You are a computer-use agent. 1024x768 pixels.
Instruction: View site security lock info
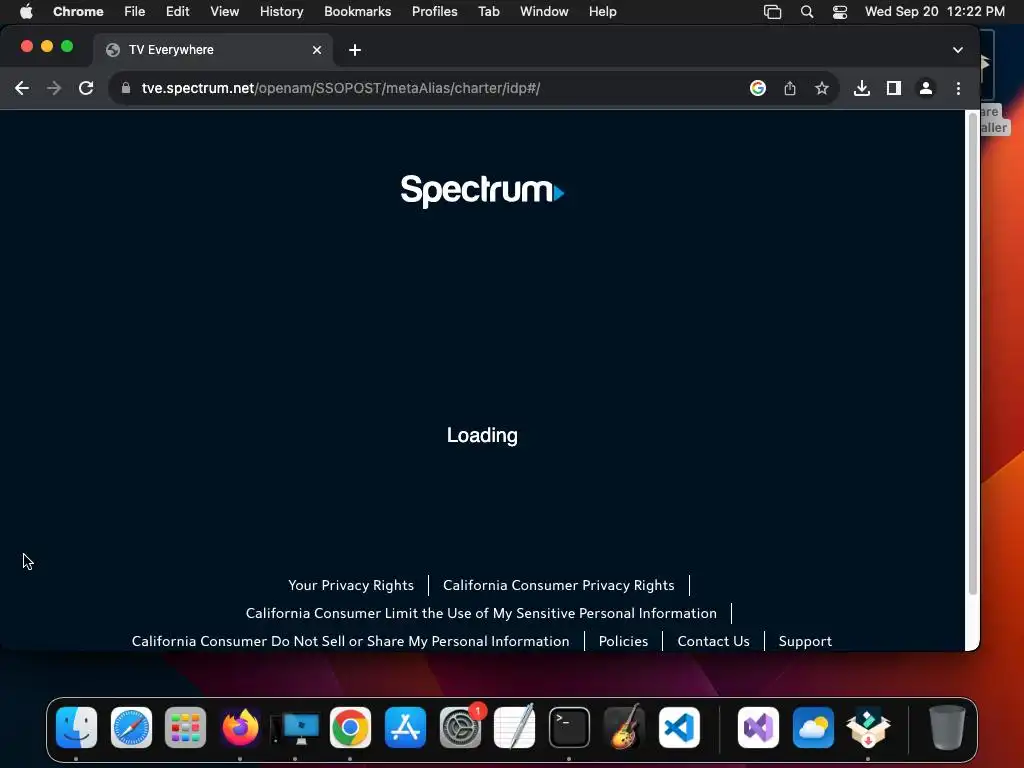(x=126, y=88)
